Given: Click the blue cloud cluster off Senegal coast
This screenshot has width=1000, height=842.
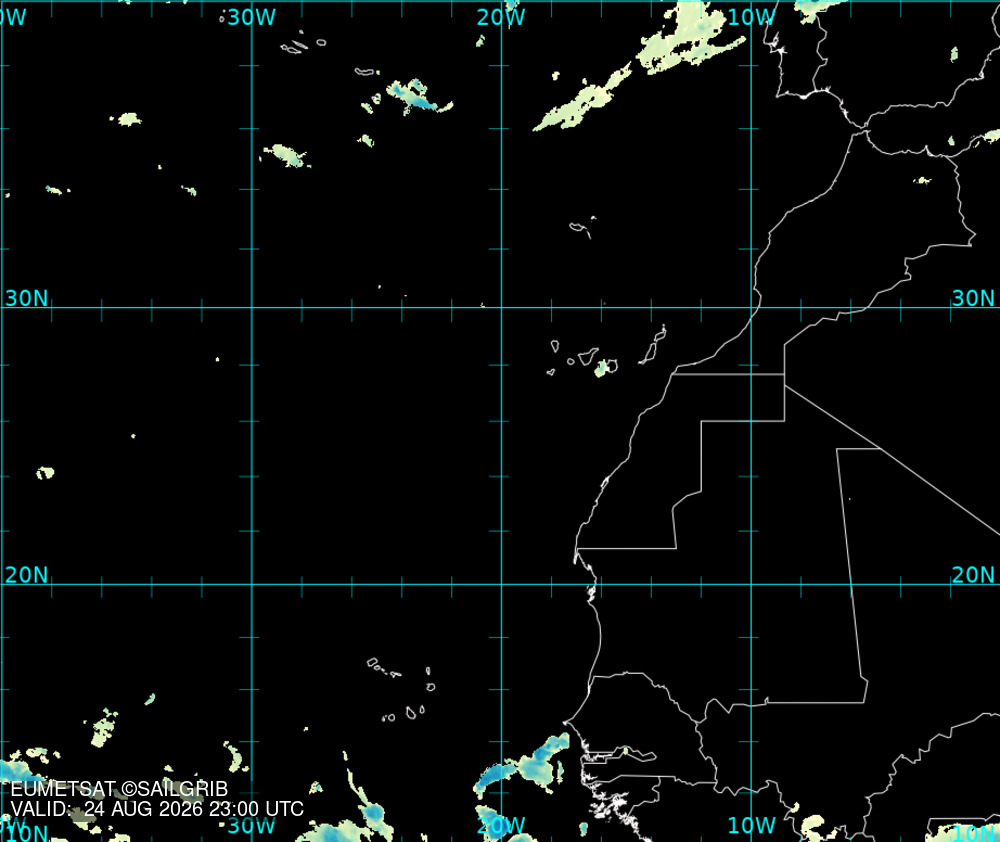Looking at the screenshot, I should (522, 765).
